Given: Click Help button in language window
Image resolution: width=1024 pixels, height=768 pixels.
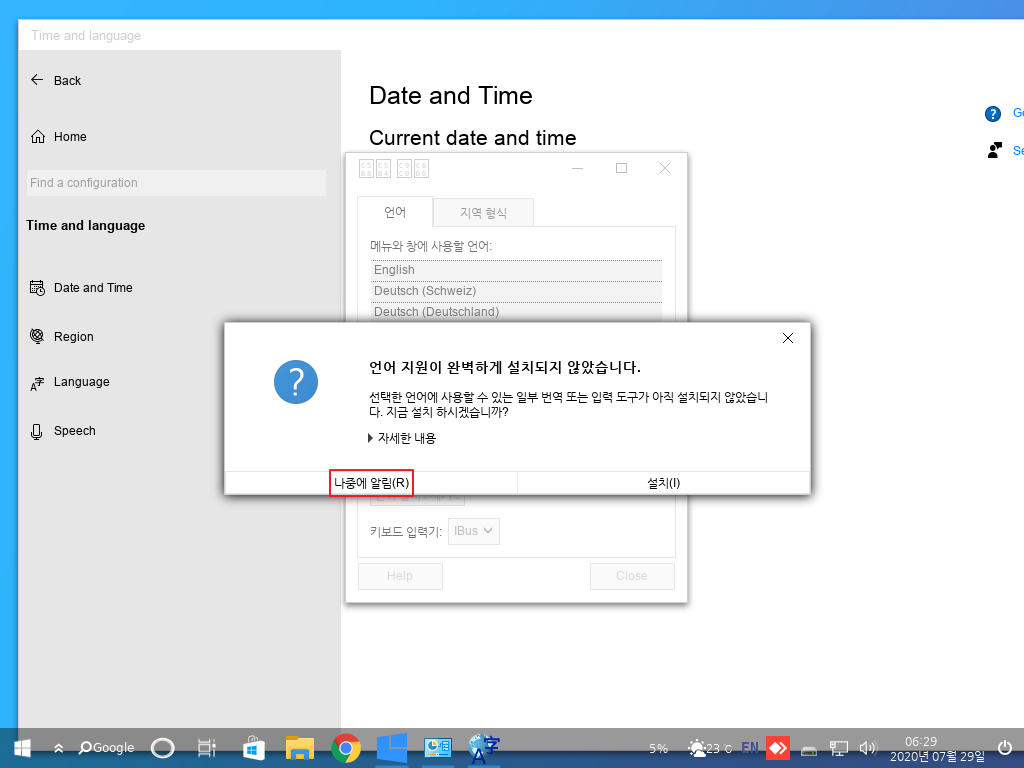Looking at the screenshot, I should point(400,576).
